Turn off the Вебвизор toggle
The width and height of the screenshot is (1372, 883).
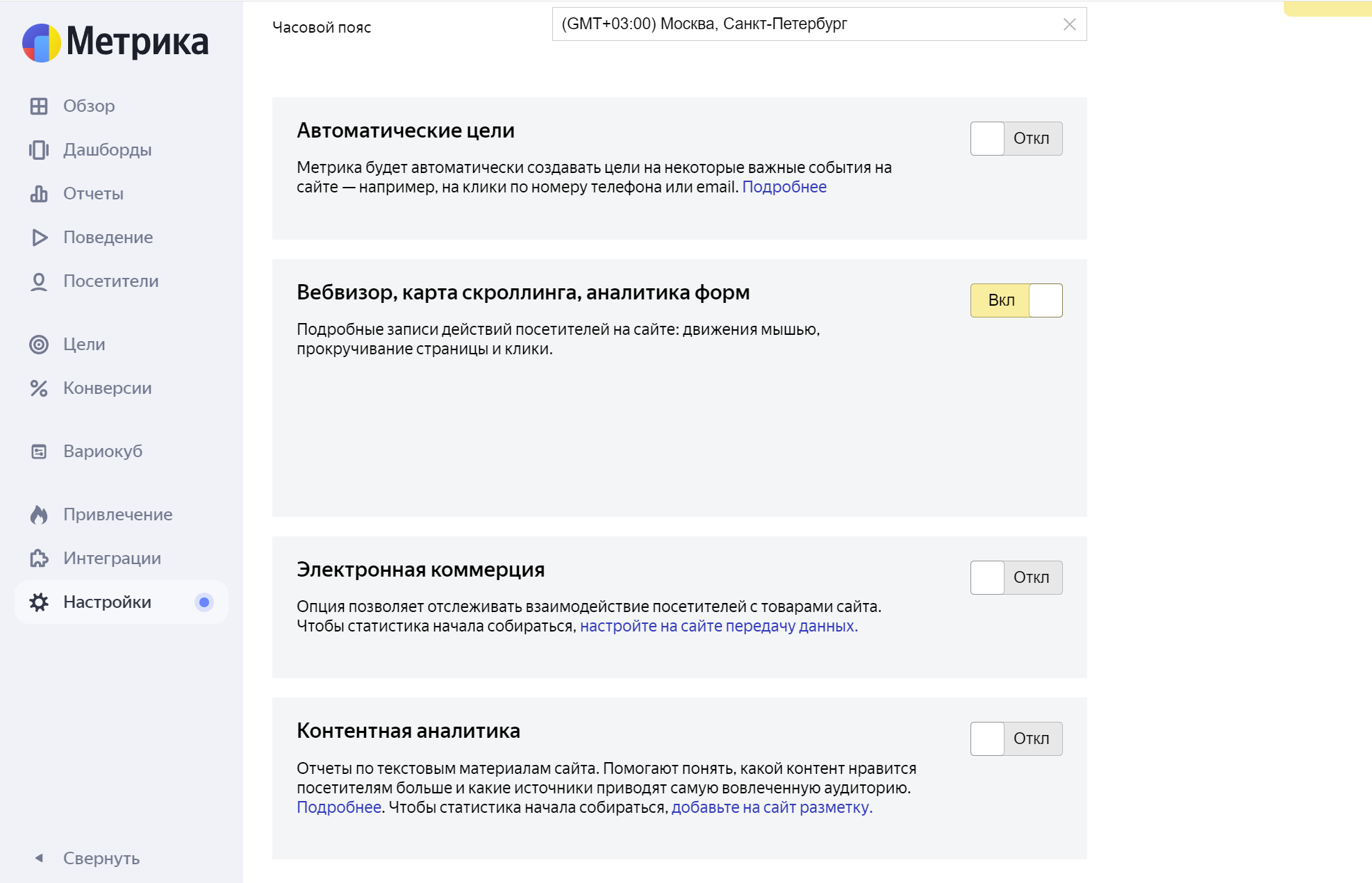point(1016,301)
